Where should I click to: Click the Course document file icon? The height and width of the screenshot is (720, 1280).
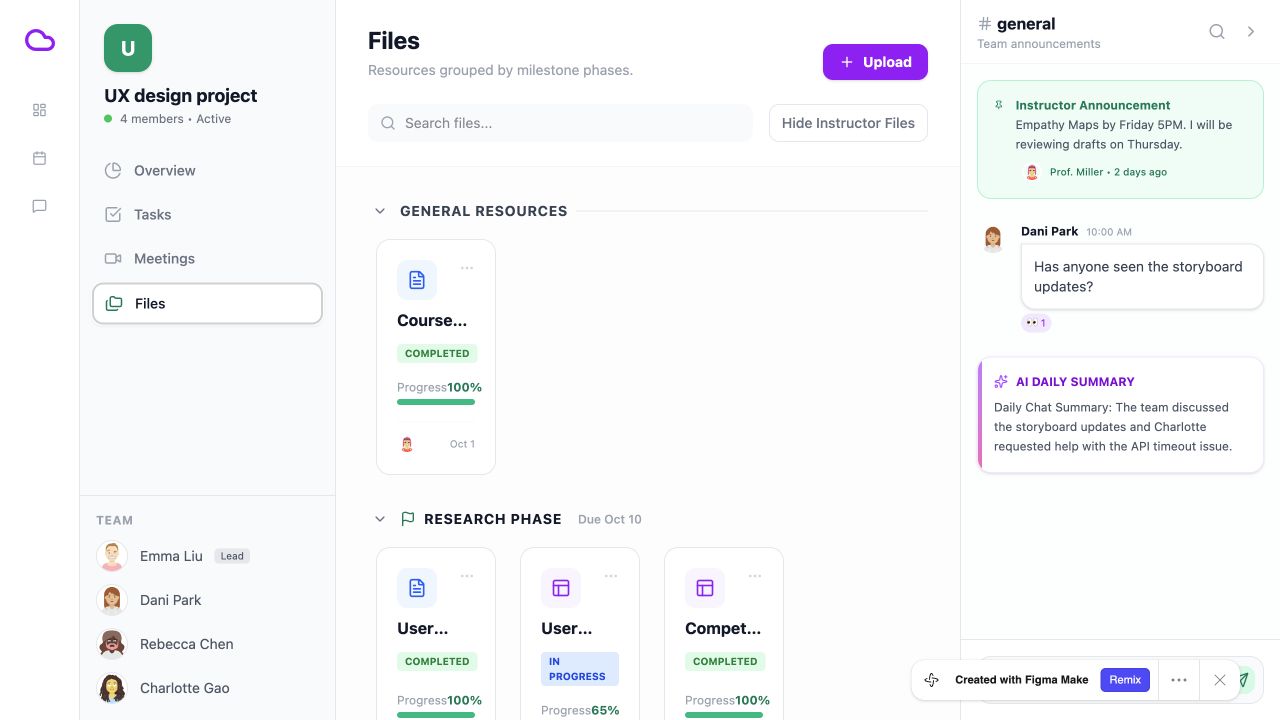tap(417, 280)
